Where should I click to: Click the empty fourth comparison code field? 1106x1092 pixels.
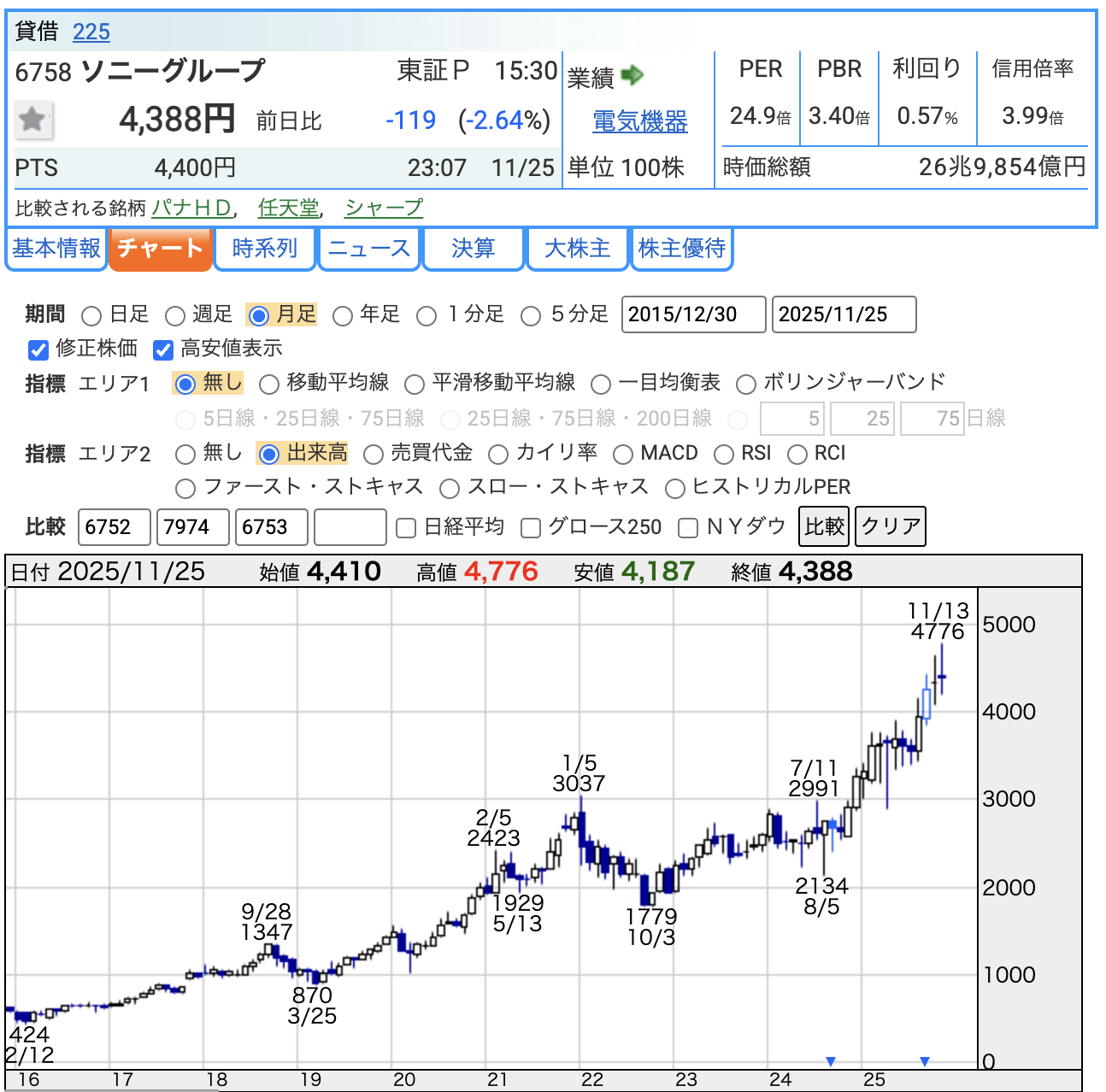pyautogui.click(x=350, y=527)
